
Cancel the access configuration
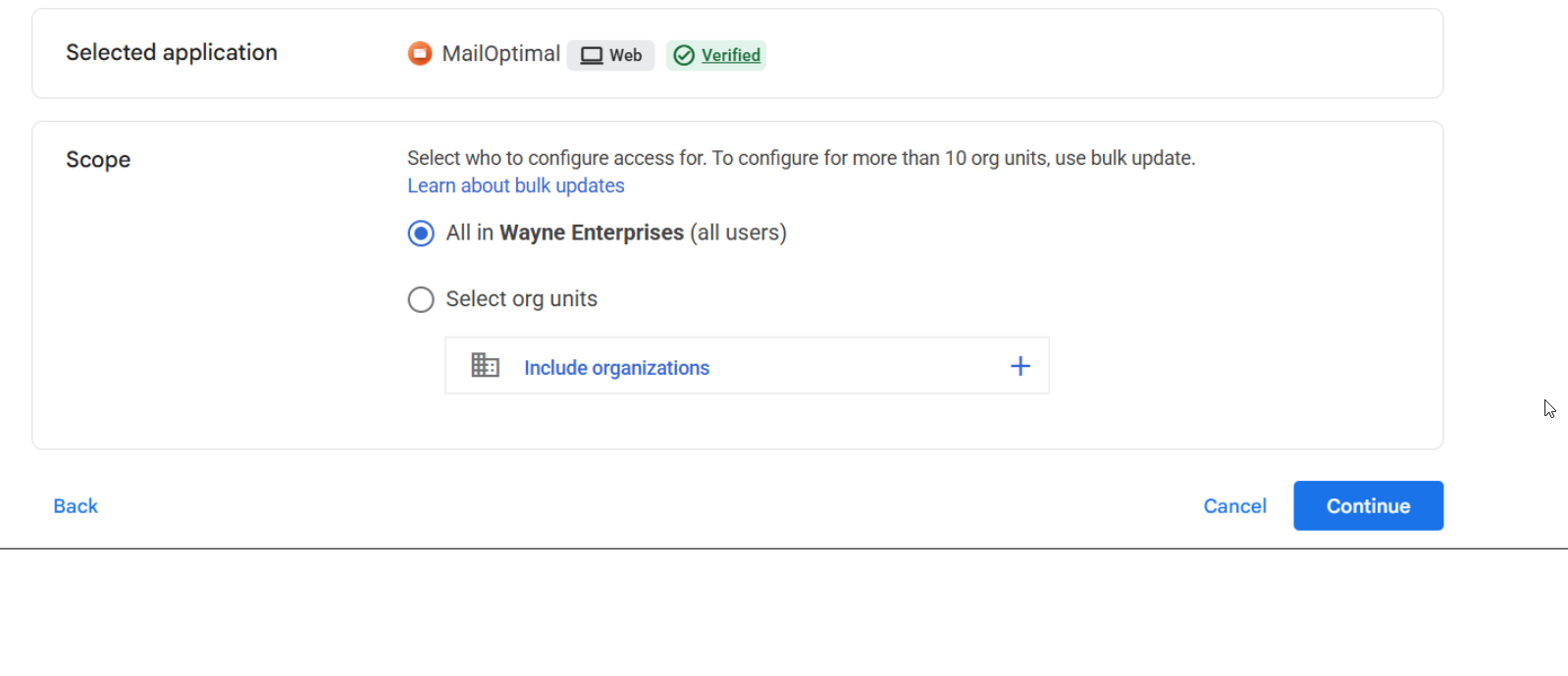[1234, 506]
